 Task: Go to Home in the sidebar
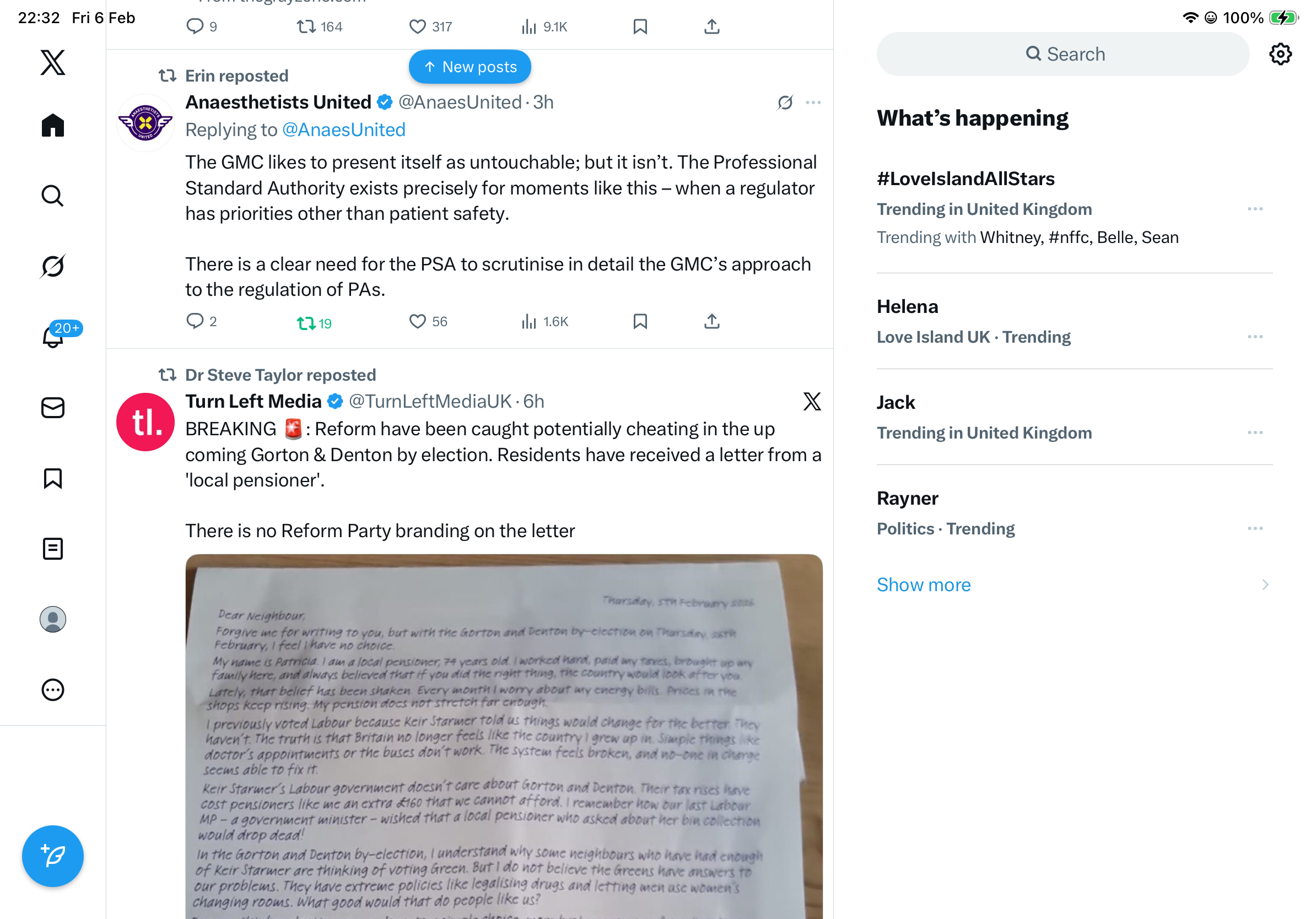tap(53, 125)
